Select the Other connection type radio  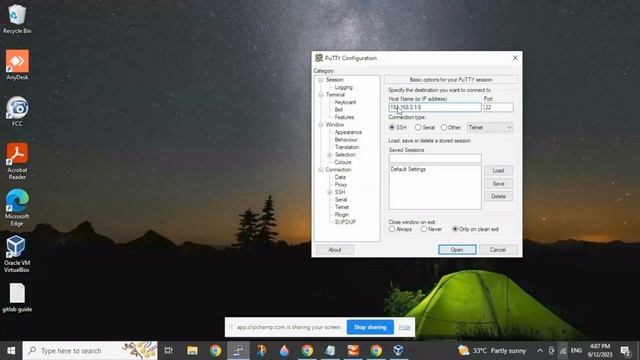tap(444, 127)
